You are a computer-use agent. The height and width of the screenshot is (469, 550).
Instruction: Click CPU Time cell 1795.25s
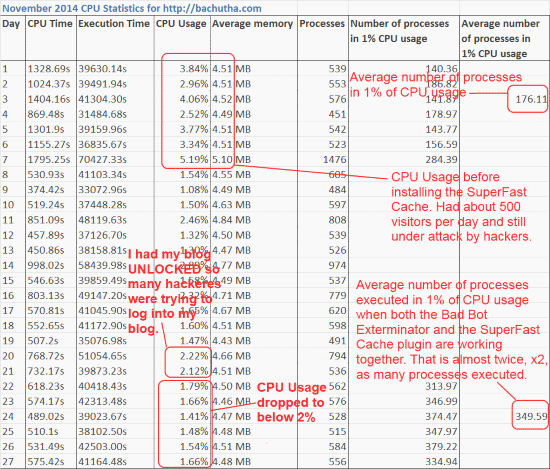pos(49,160)
